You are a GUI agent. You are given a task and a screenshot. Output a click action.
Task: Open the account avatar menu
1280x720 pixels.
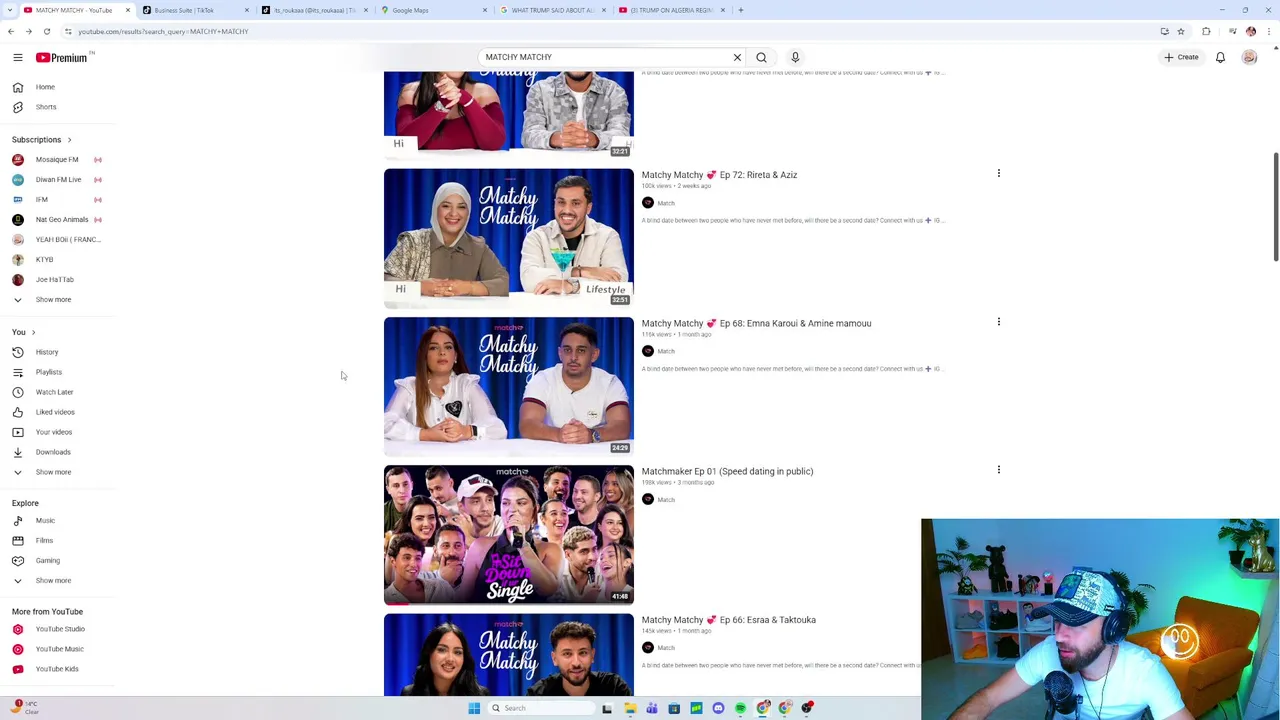tap(1249, 57)
